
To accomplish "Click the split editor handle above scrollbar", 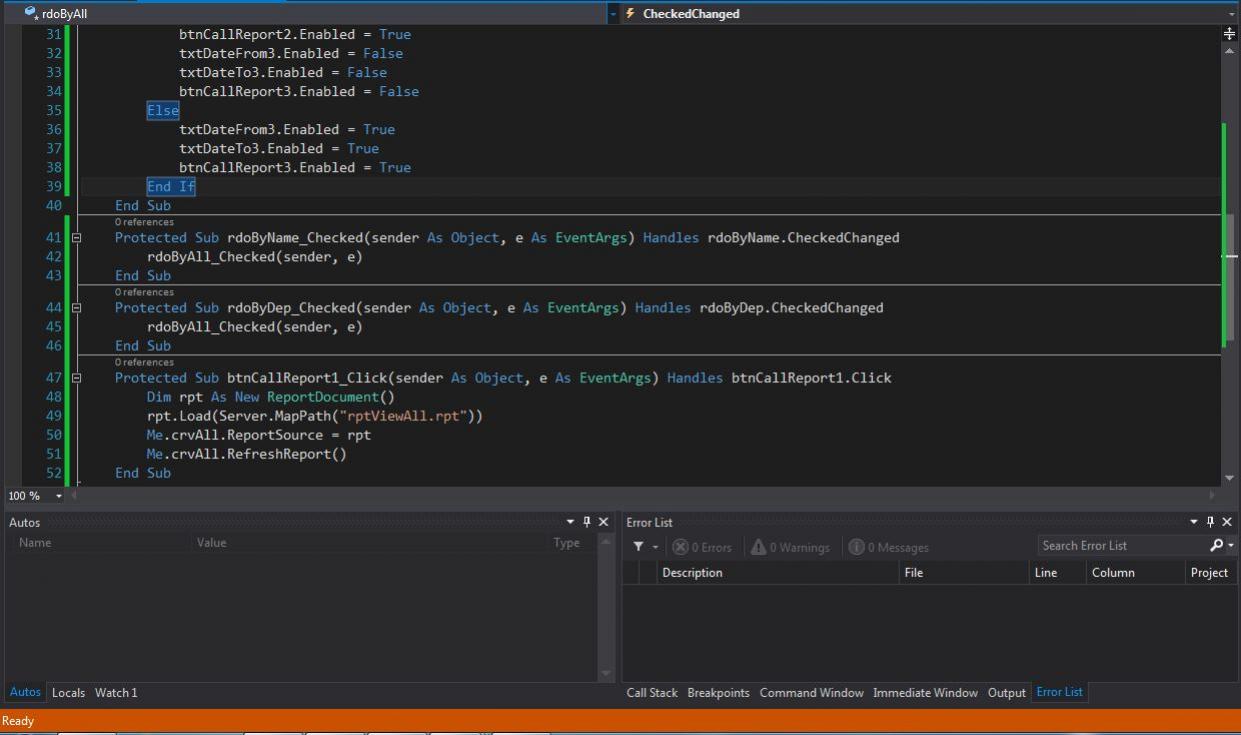I will 1229,33.
